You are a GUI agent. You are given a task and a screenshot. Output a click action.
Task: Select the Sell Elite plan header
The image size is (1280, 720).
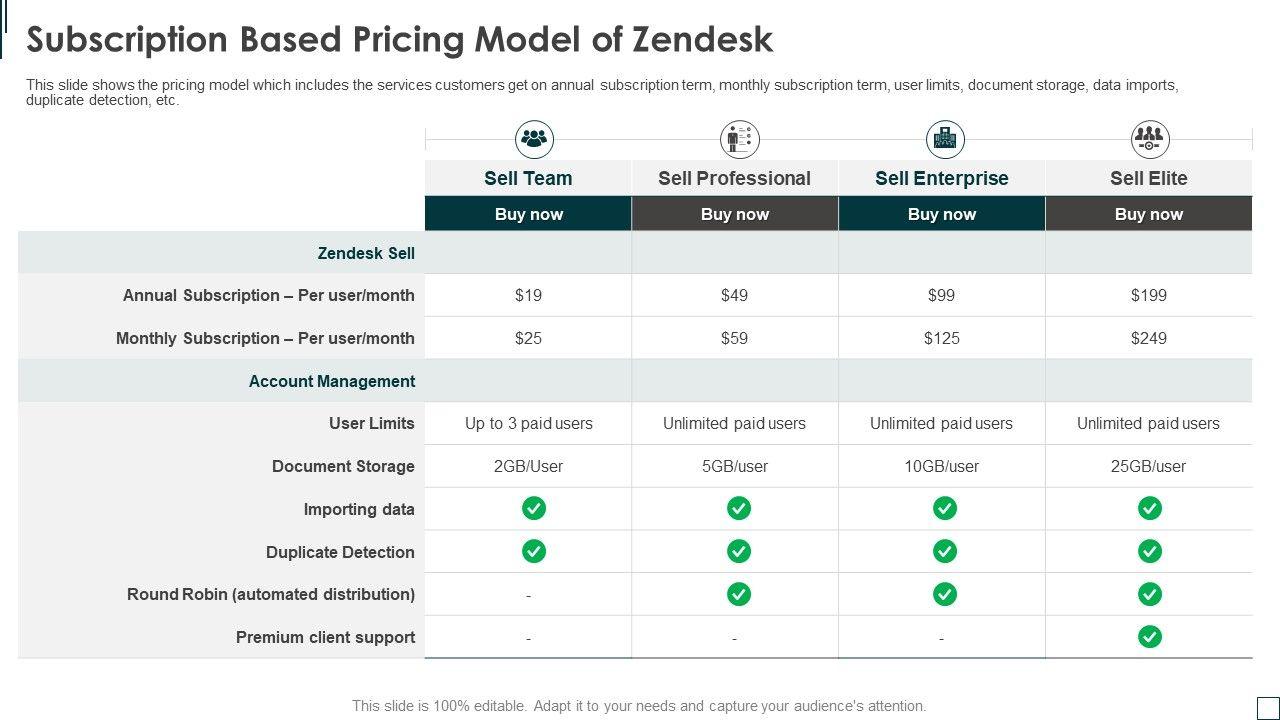tap(1148, 178)
